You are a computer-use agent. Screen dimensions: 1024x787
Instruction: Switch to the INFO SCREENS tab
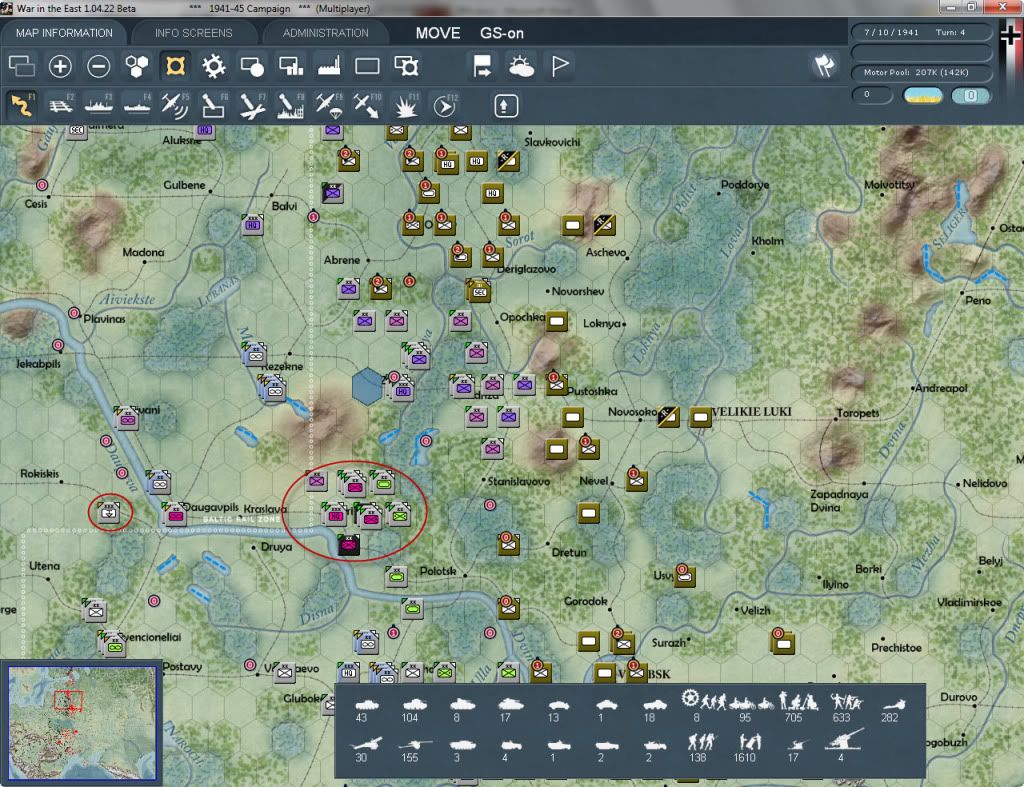point(193,33)
